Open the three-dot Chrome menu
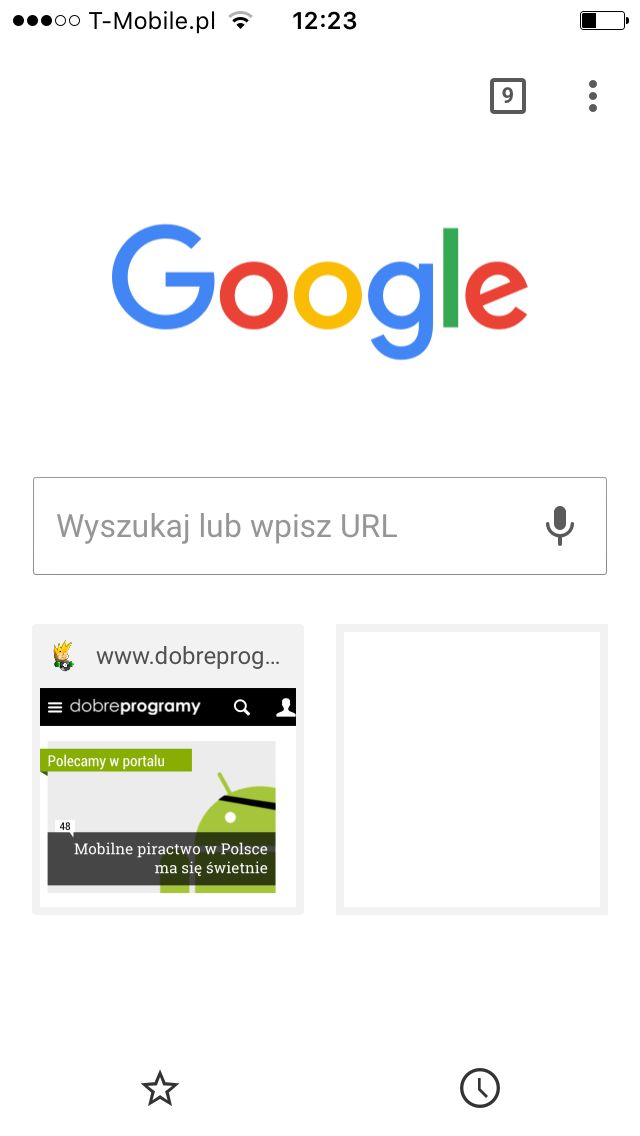Screen dimensions: 640x1136 point(593,96)
